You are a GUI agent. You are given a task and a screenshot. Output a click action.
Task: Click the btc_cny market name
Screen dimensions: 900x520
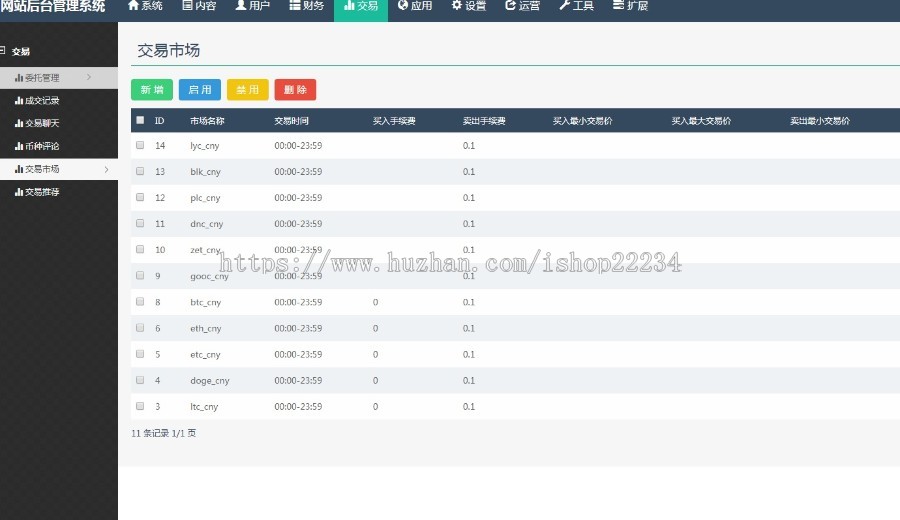[x=205, y=302]
